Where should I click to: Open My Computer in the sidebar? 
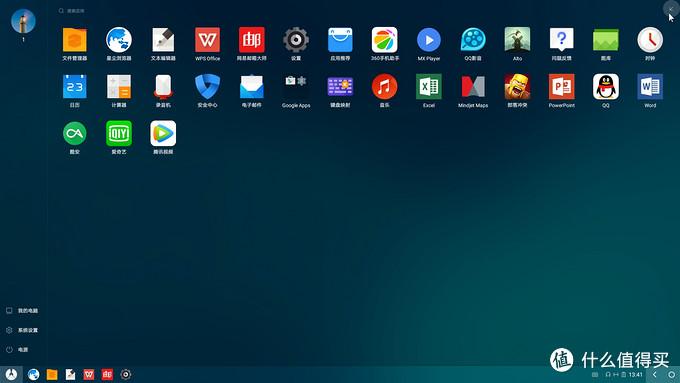[x=22, y=311]
